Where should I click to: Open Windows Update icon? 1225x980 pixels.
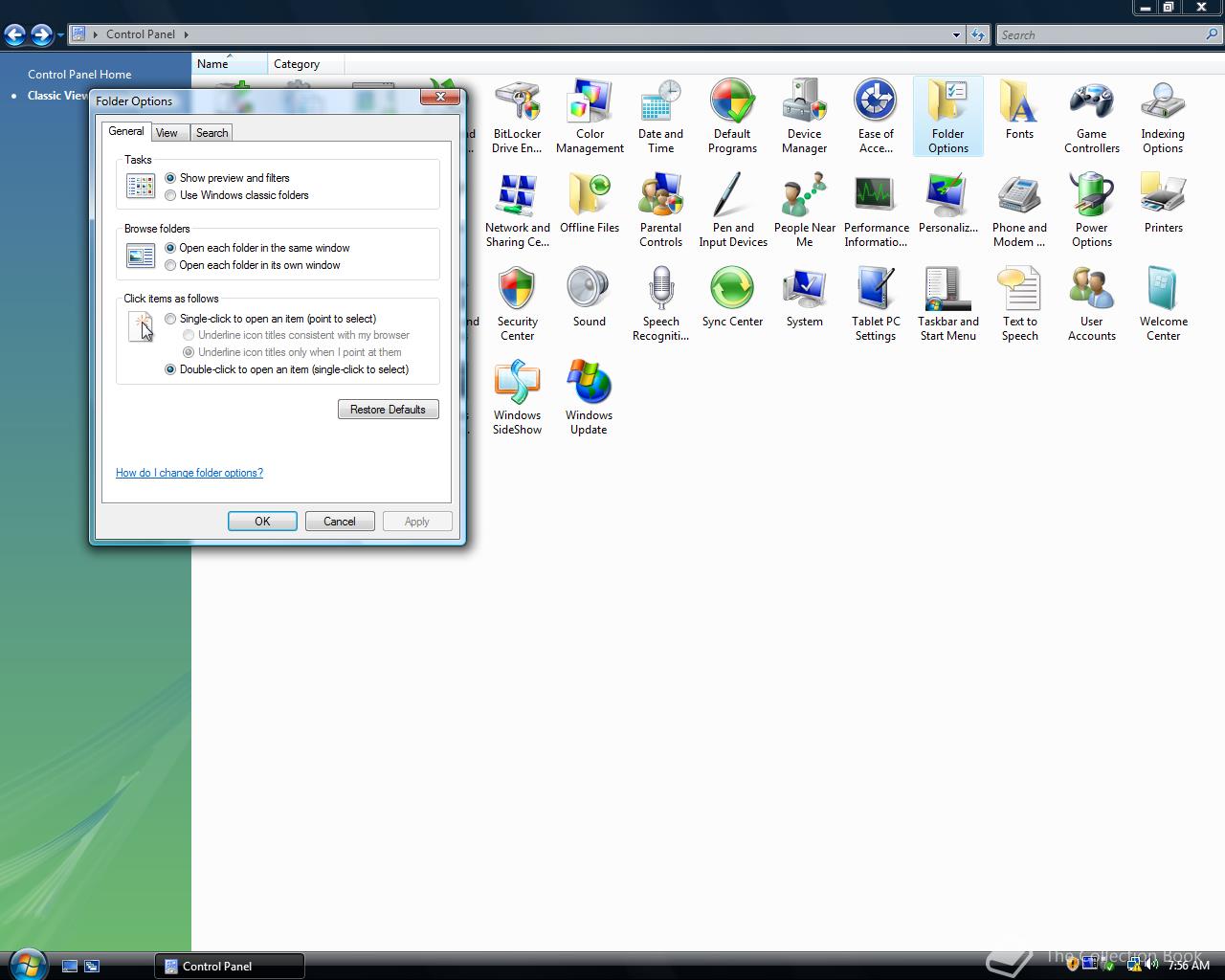click(x=590, y=398)
